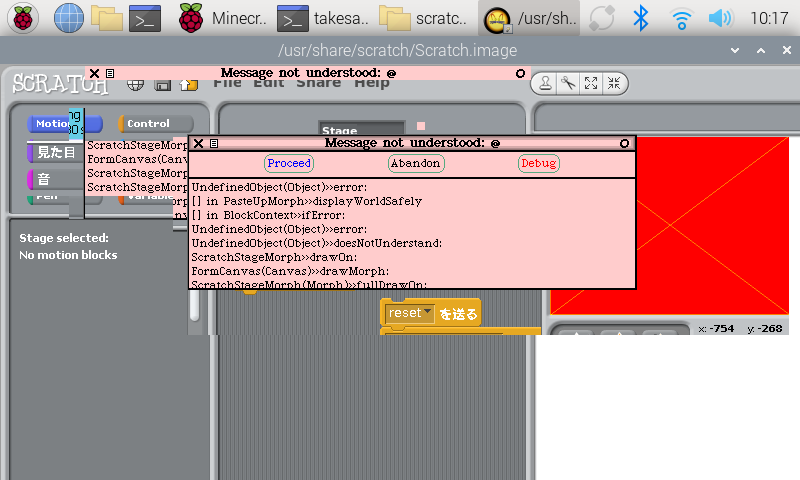
Task: Open the 見た目 (Looks) blocks category
Action: point(55,152)
